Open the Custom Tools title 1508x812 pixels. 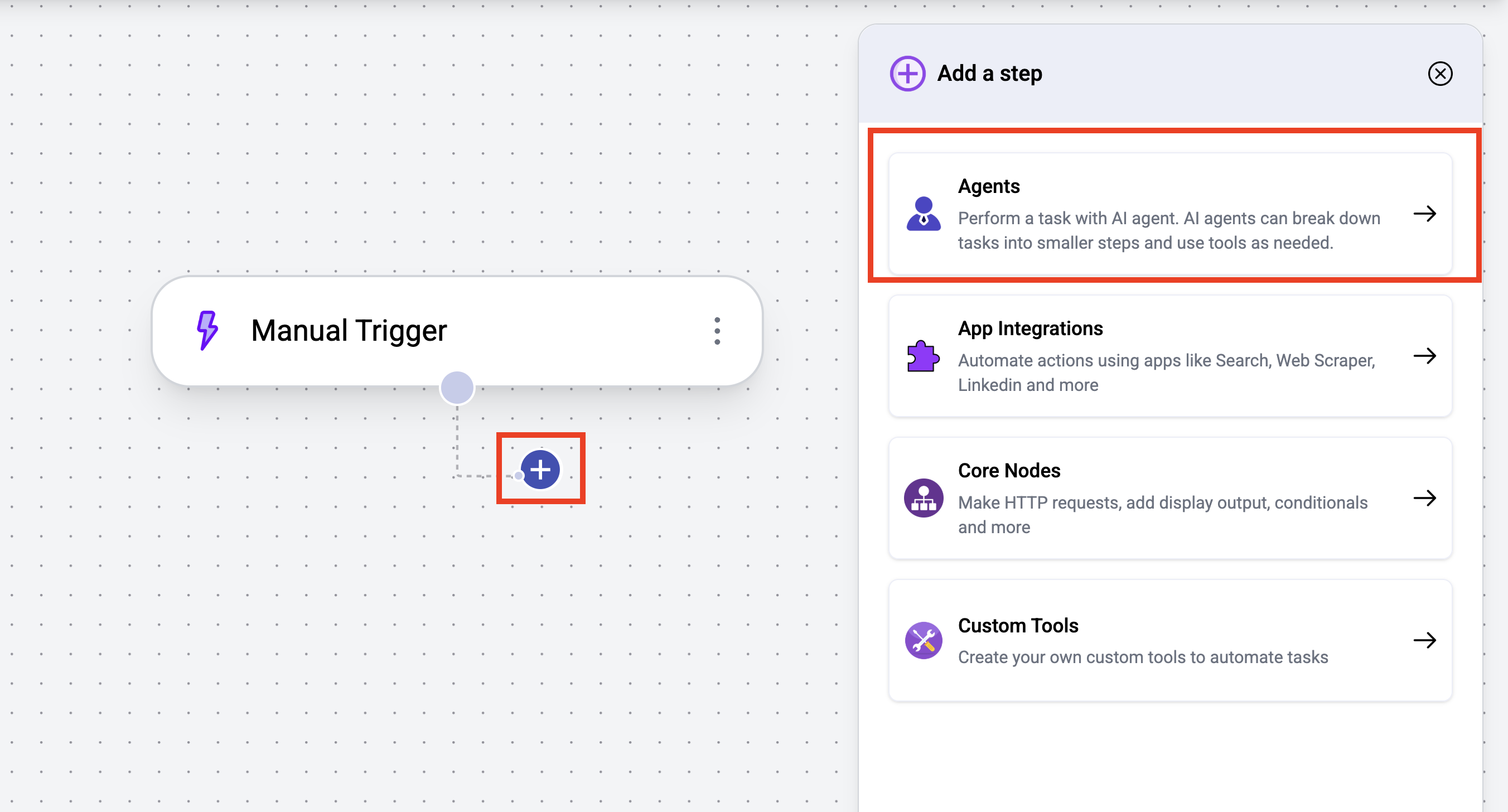tap(1017, 625)
